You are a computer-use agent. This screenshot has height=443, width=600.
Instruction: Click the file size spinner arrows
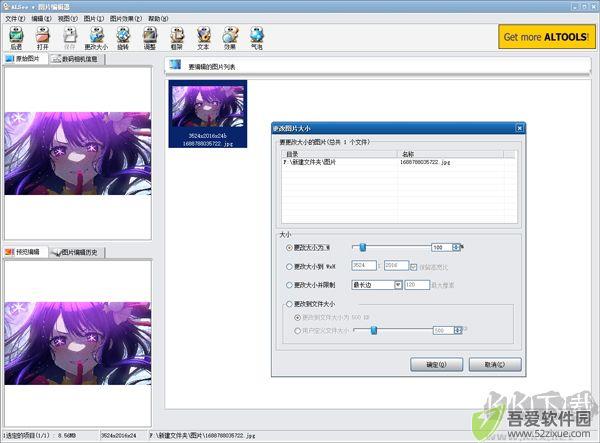(x=458, y=330)
